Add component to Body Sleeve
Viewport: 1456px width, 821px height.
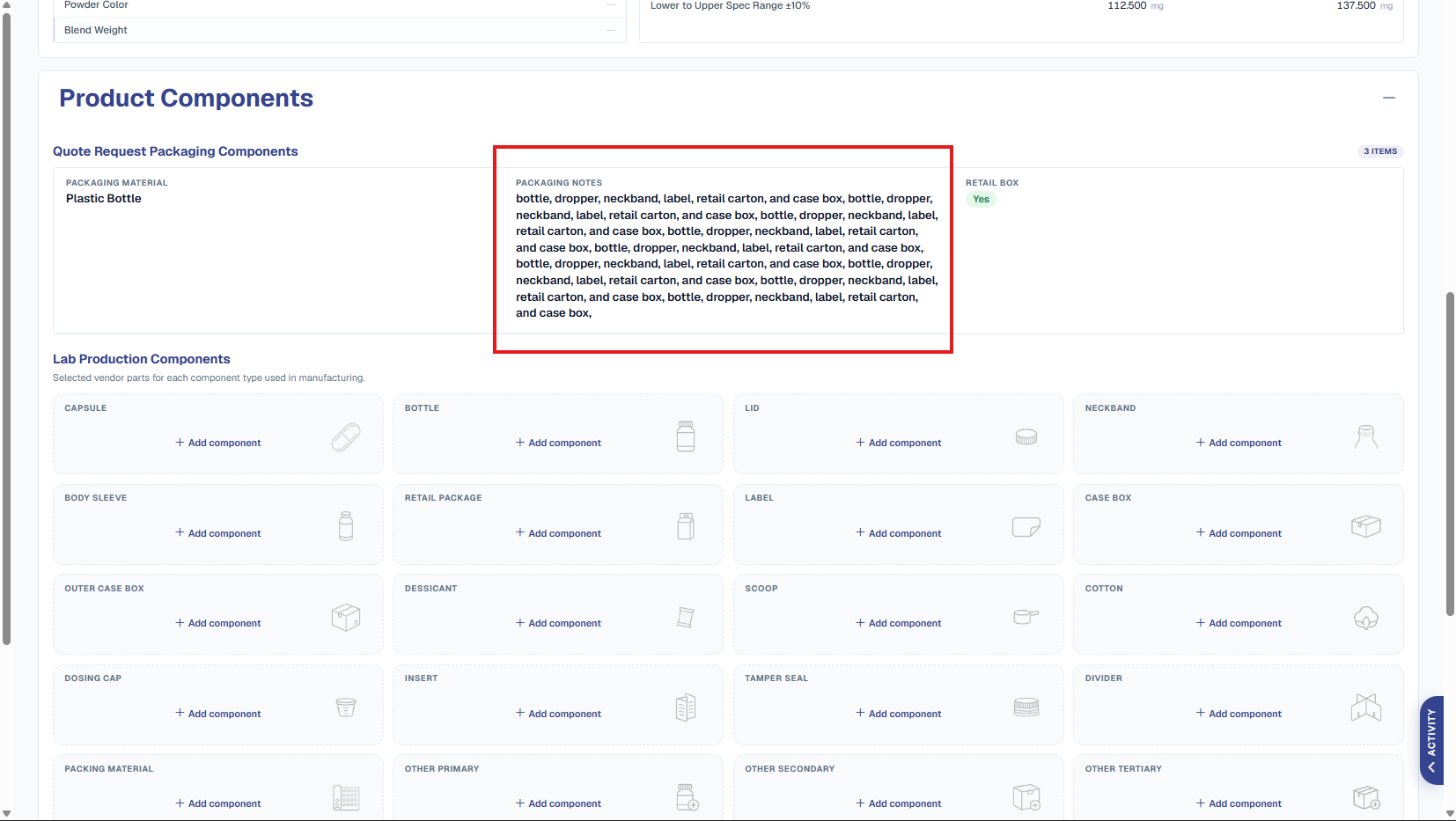[218, 533]
